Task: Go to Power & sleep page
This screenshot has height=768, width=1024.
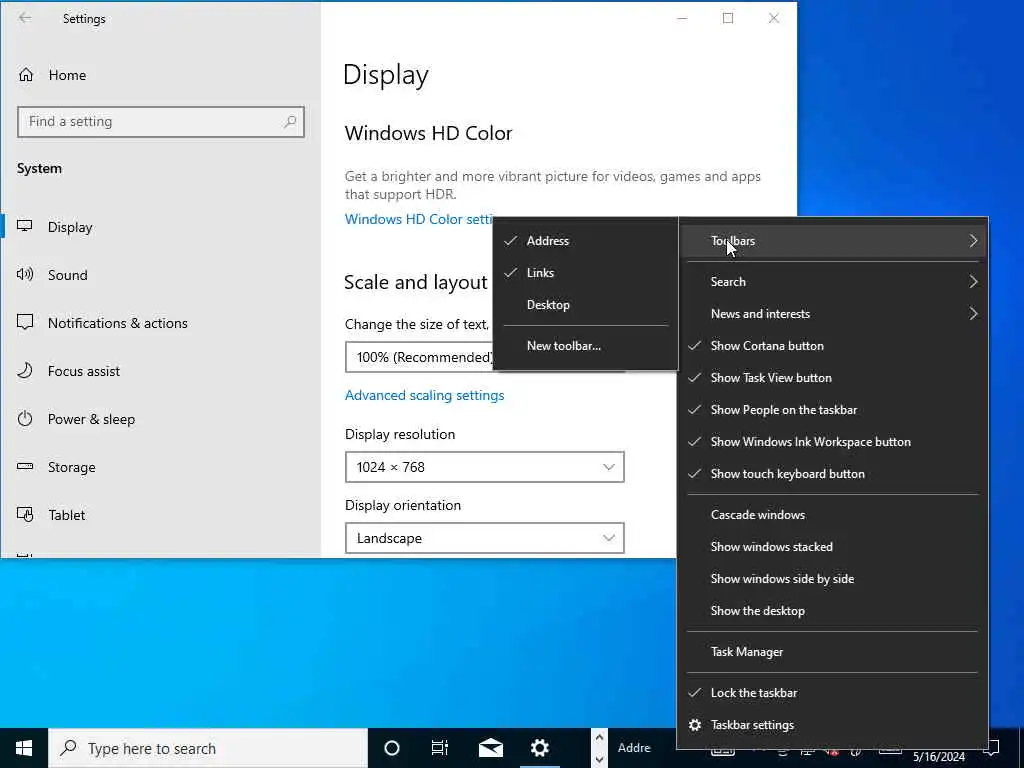Action: pos(161,419)
